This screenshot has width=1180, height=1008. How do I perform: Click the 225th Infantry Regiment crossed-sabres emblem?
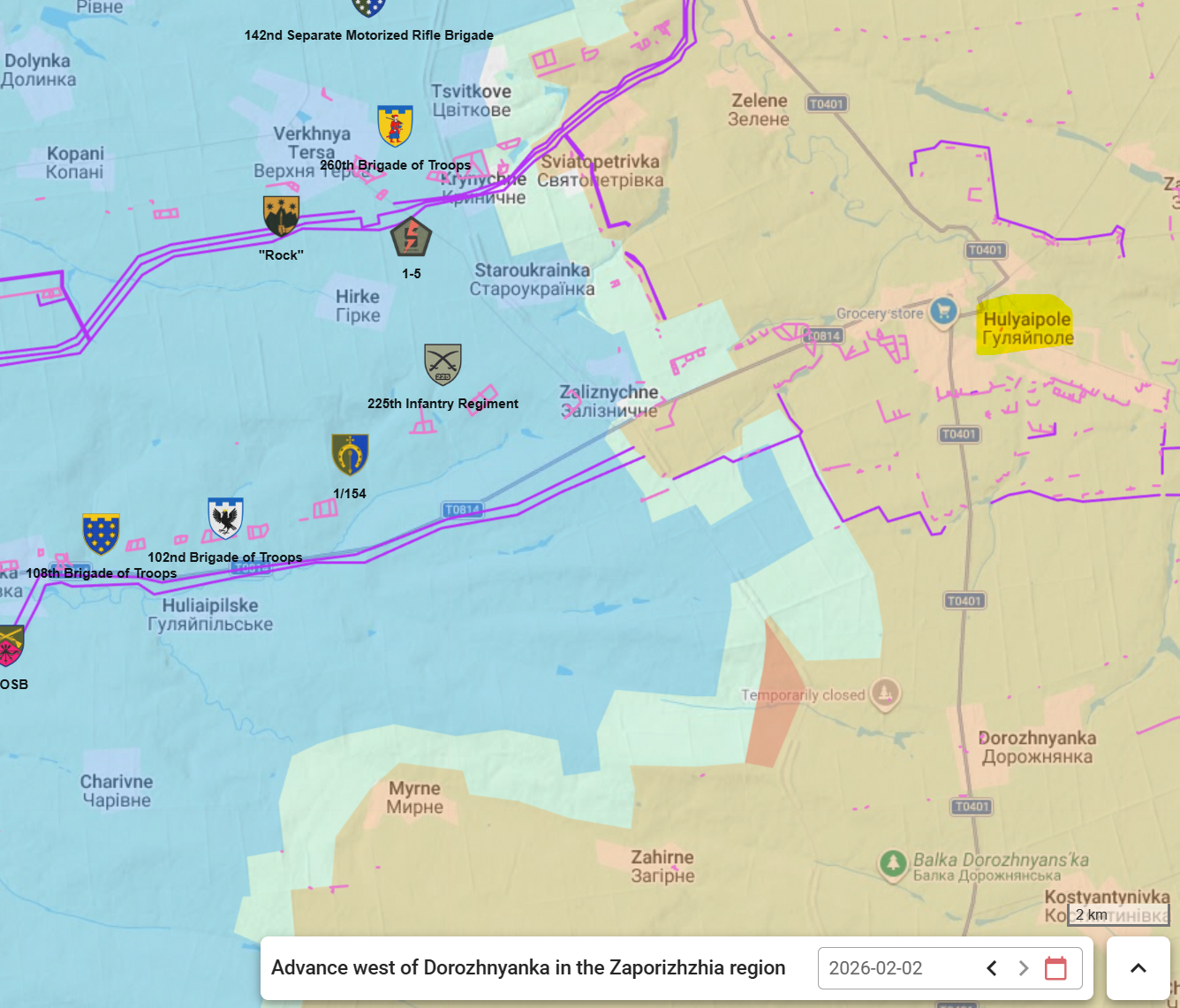(442, 364)
